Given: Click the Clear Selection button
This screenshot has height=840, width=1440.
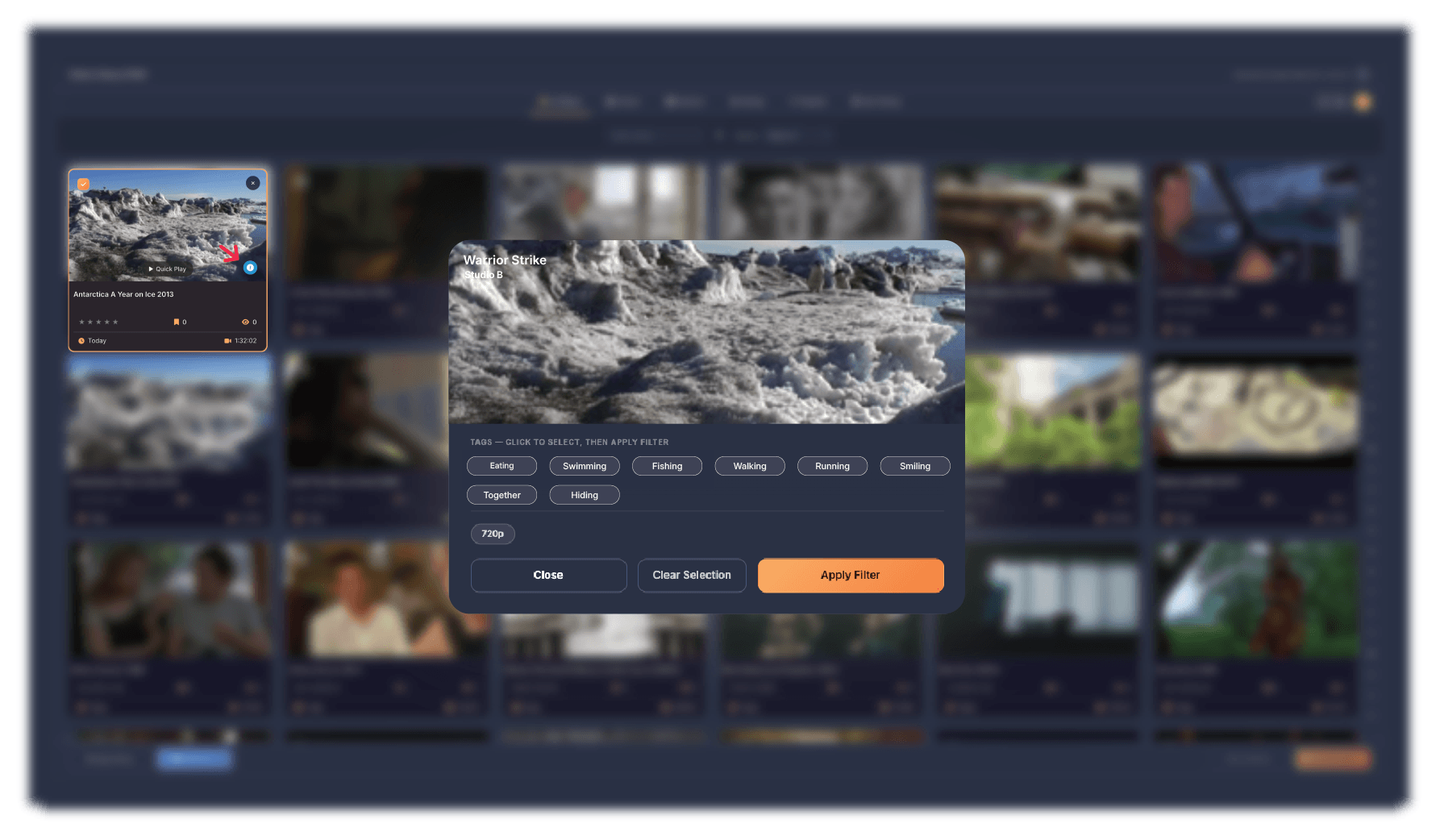Looking at the screenshot, I should 692,576.
